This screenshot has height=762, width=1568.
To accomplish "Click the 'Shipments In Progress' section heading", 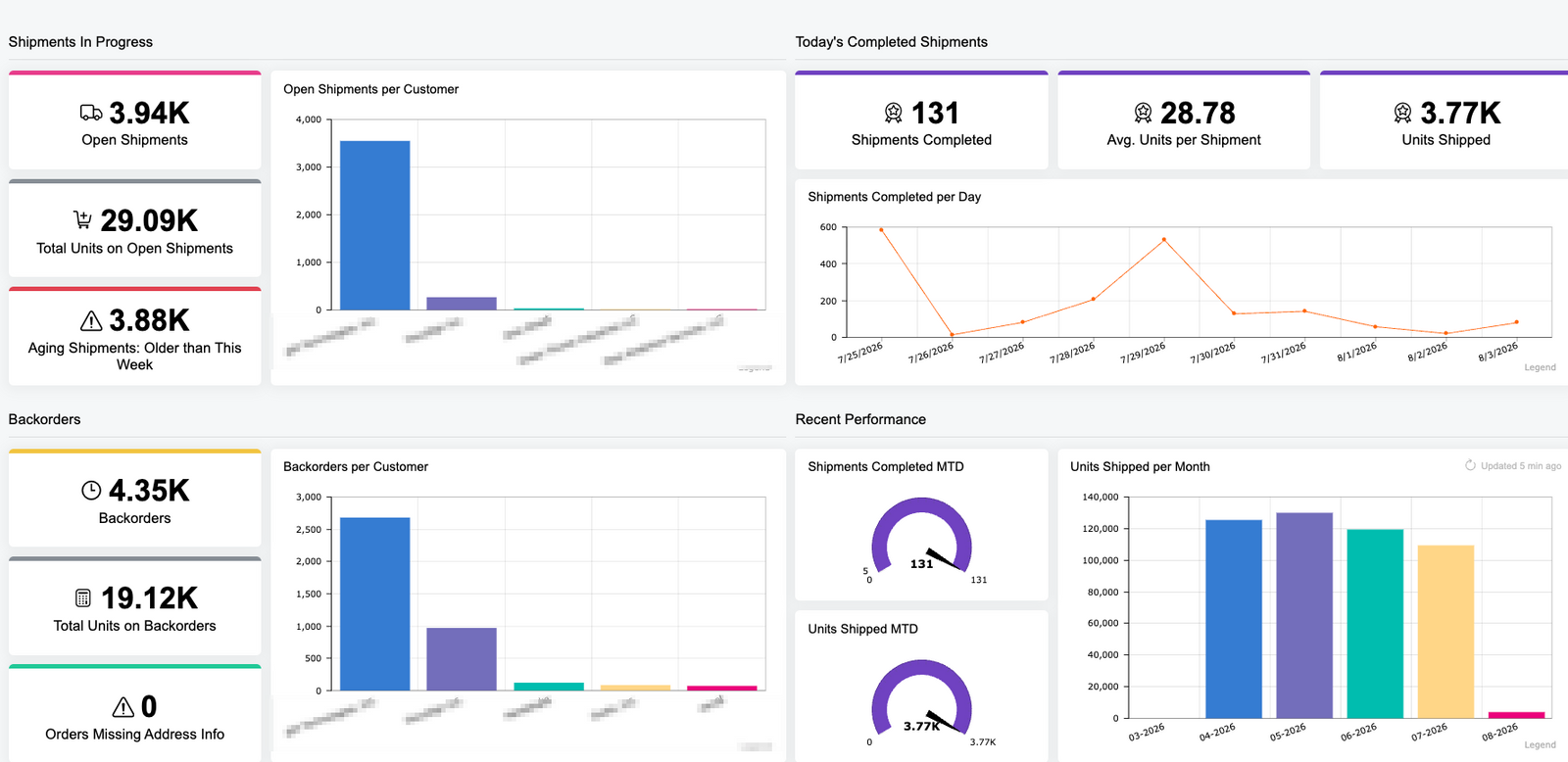I will click(x=80, y=42).
